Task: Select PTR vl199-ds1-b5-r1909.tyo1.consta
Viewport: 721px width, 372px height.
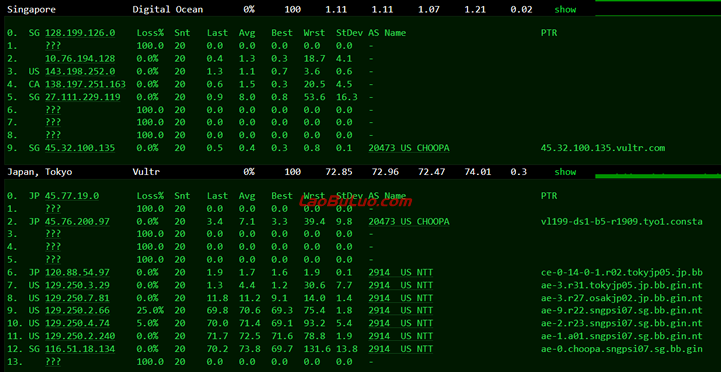Action: (x=622, y=222)
